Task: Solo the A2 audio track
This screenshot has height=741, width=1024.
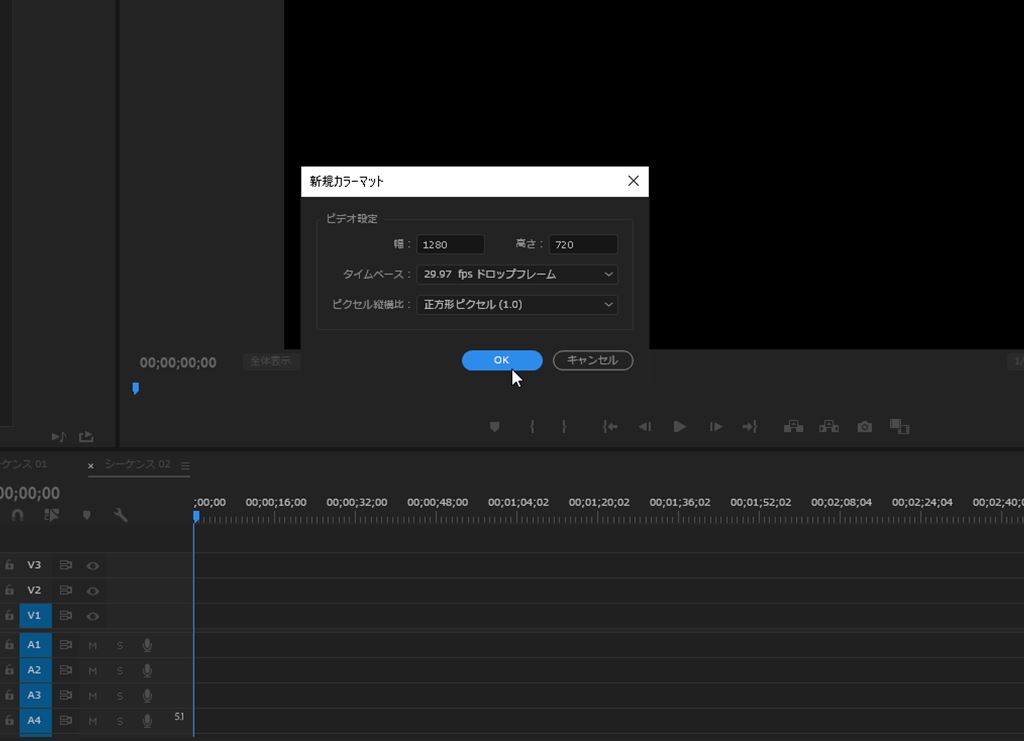Action: [x=120, y=670]
